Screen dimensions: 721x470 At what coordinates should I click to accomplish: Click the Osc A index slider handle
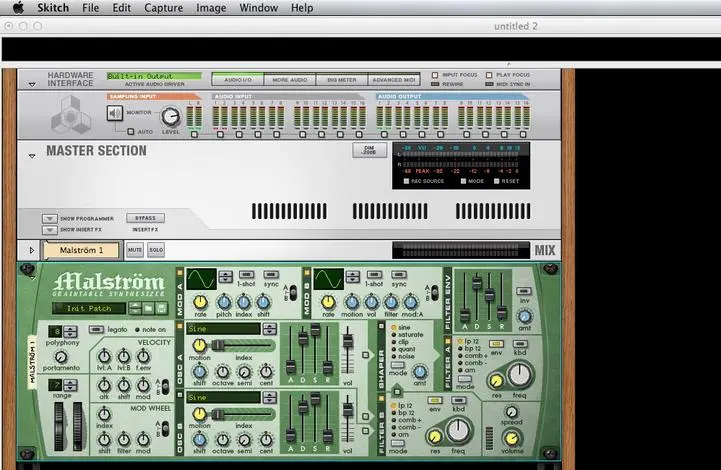pos(217,345)
